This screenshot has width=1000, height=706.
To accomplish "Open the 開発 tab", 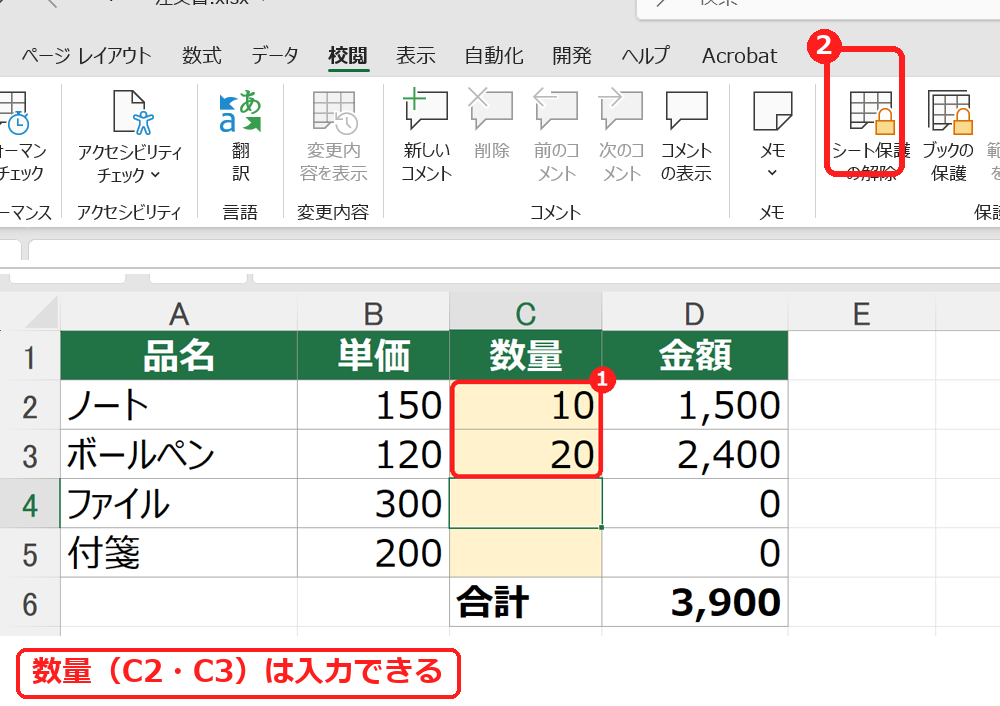I will coord(572,56).
